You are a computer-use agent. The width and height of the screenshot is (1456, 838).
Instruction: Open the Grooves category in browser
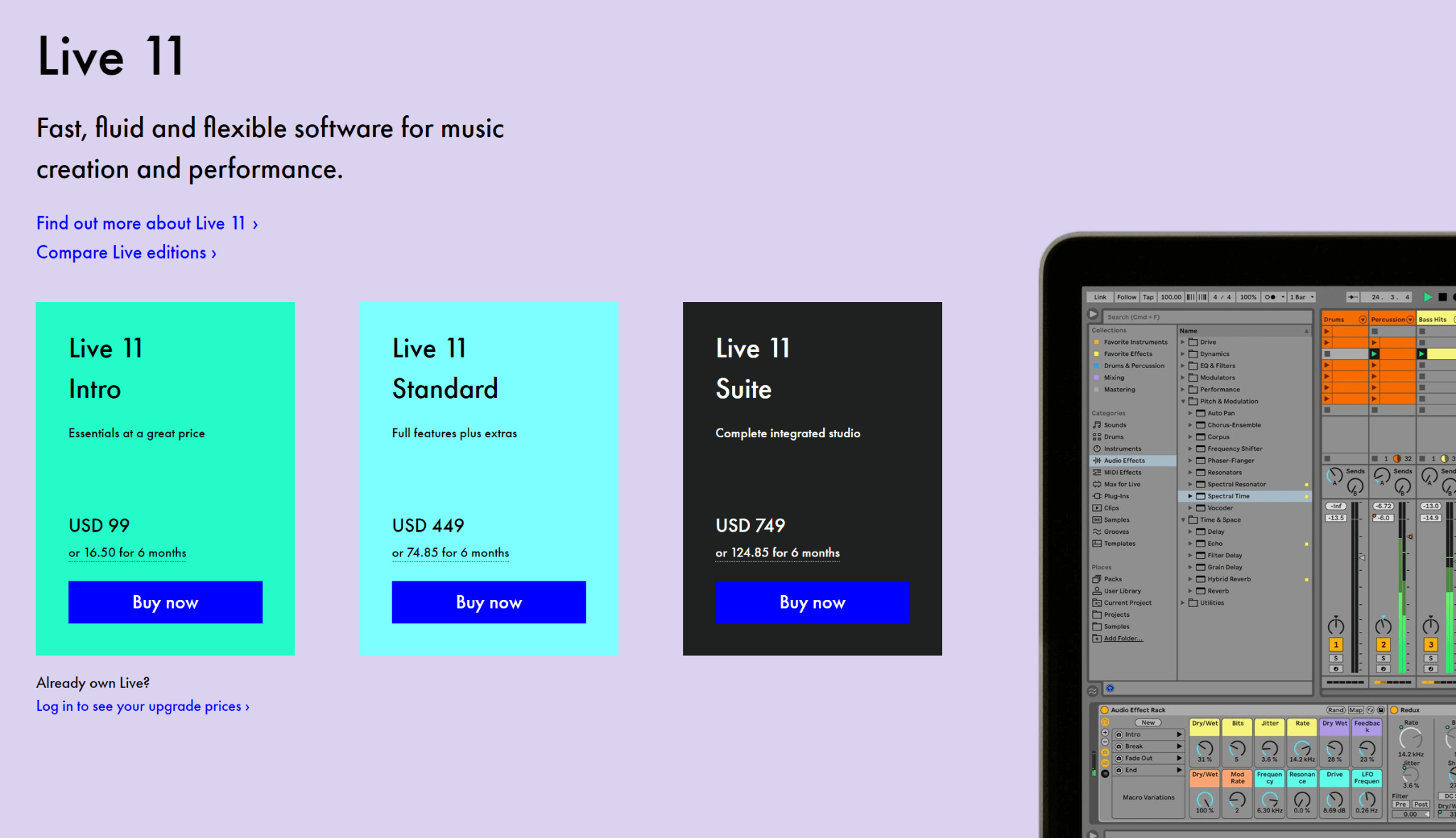point(1115,532)
